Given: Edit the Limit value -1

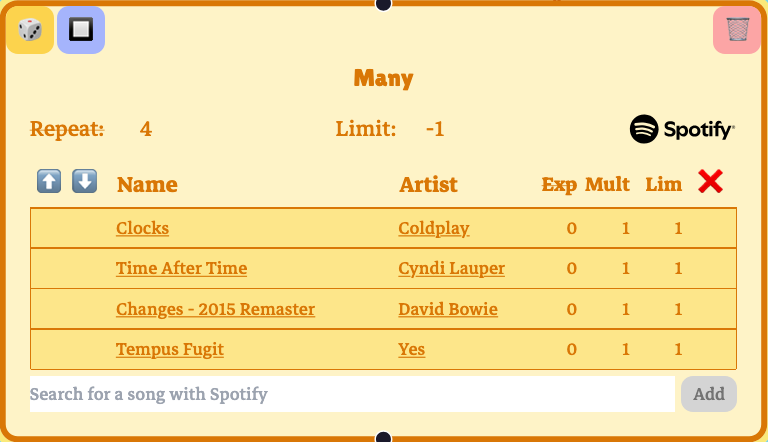Looking at the screenshot, I should pos(434,129).
